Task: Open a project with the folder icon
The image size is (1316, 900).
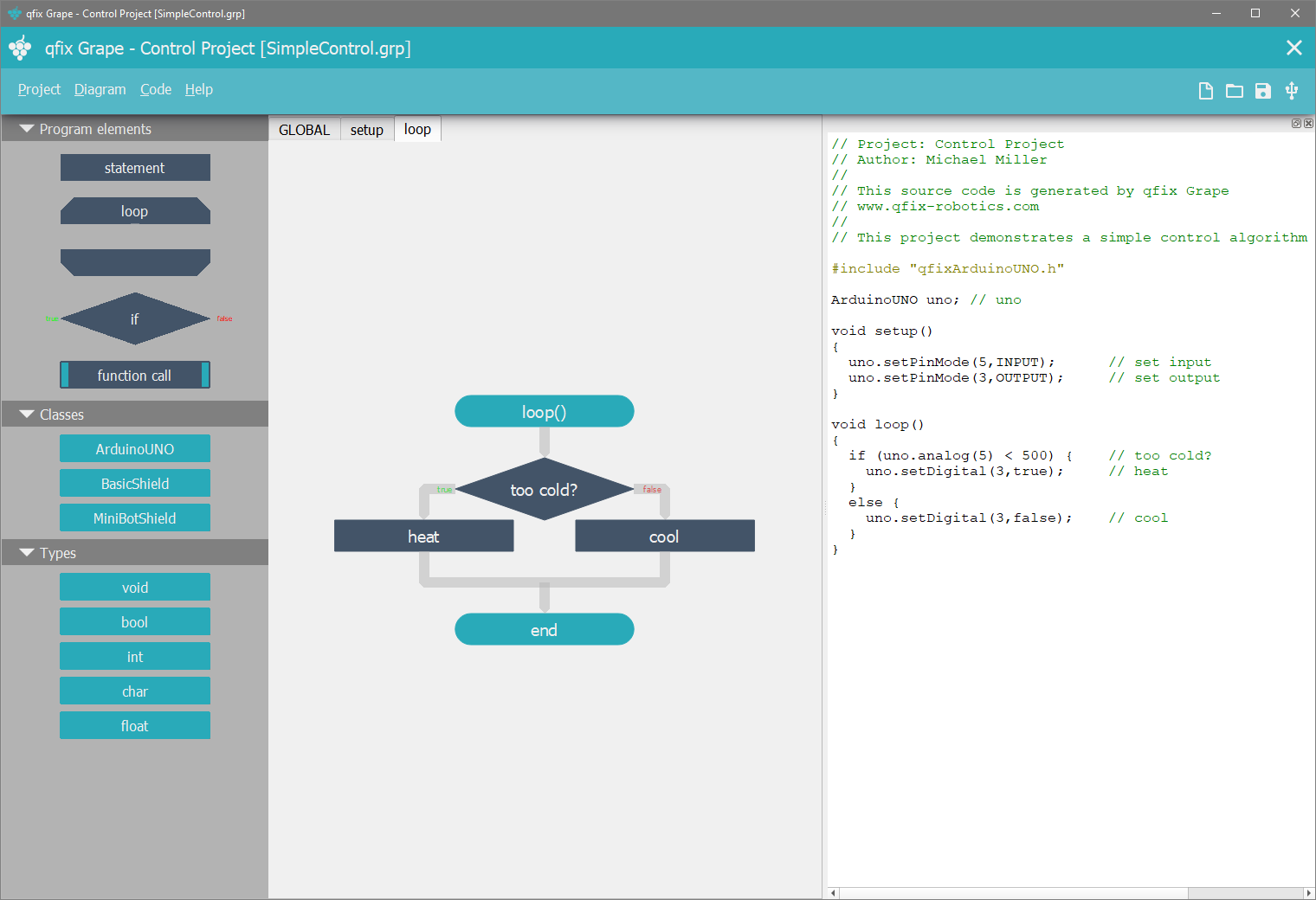Action: point(1234,91)
